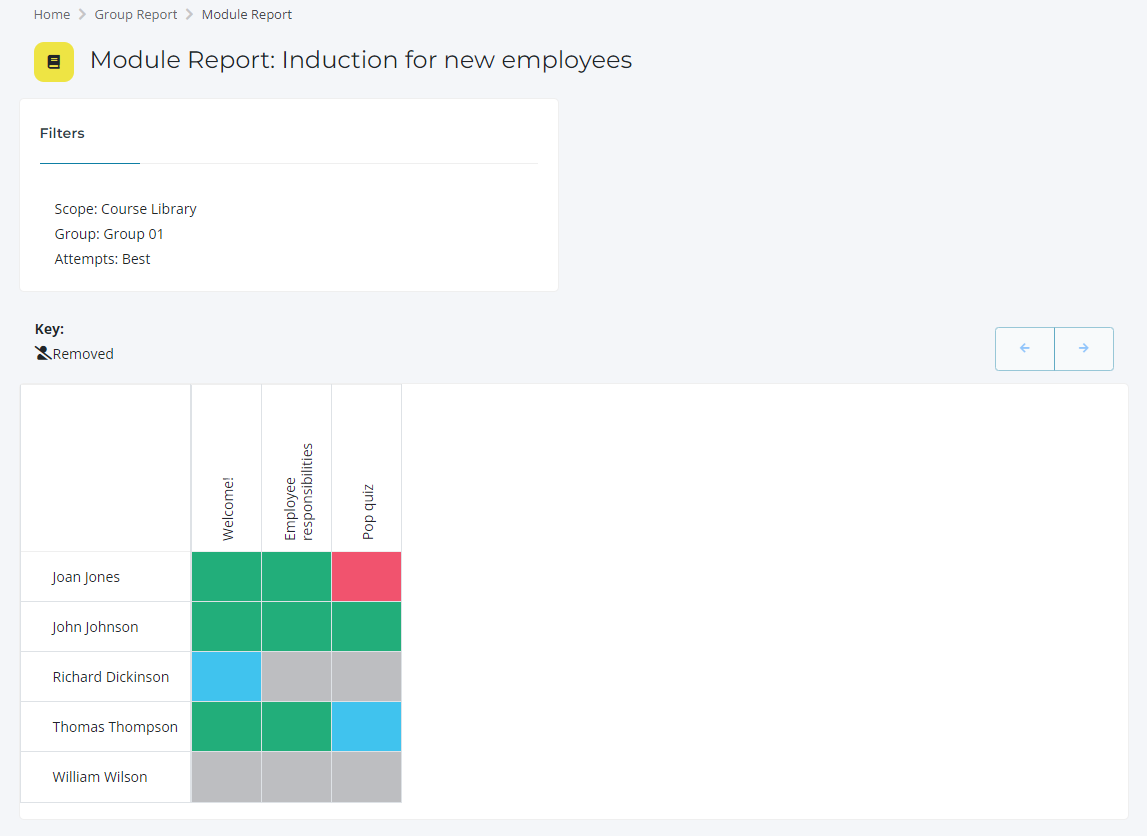Screen dimensions: 1147x836
Task: Go to previous page with left arrow
Action: click(x=1025, y=348)
